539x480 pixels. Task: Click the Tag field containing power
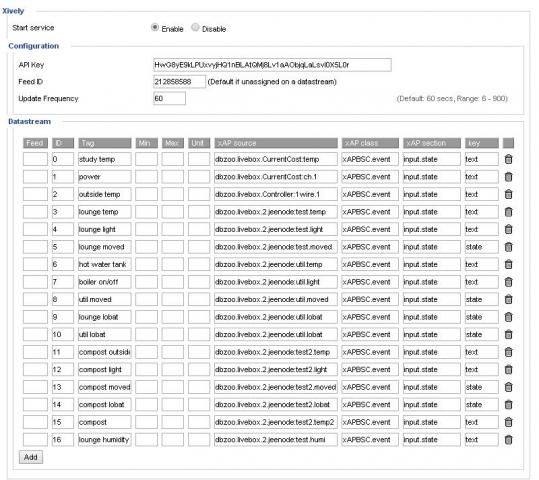[x=104, y=177]
